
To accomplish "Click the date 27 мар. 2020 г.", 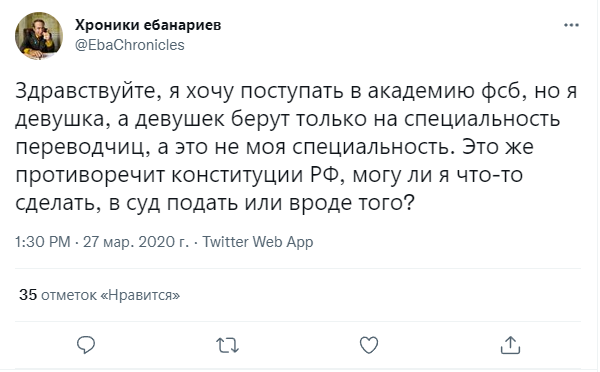I will point(136,242).
